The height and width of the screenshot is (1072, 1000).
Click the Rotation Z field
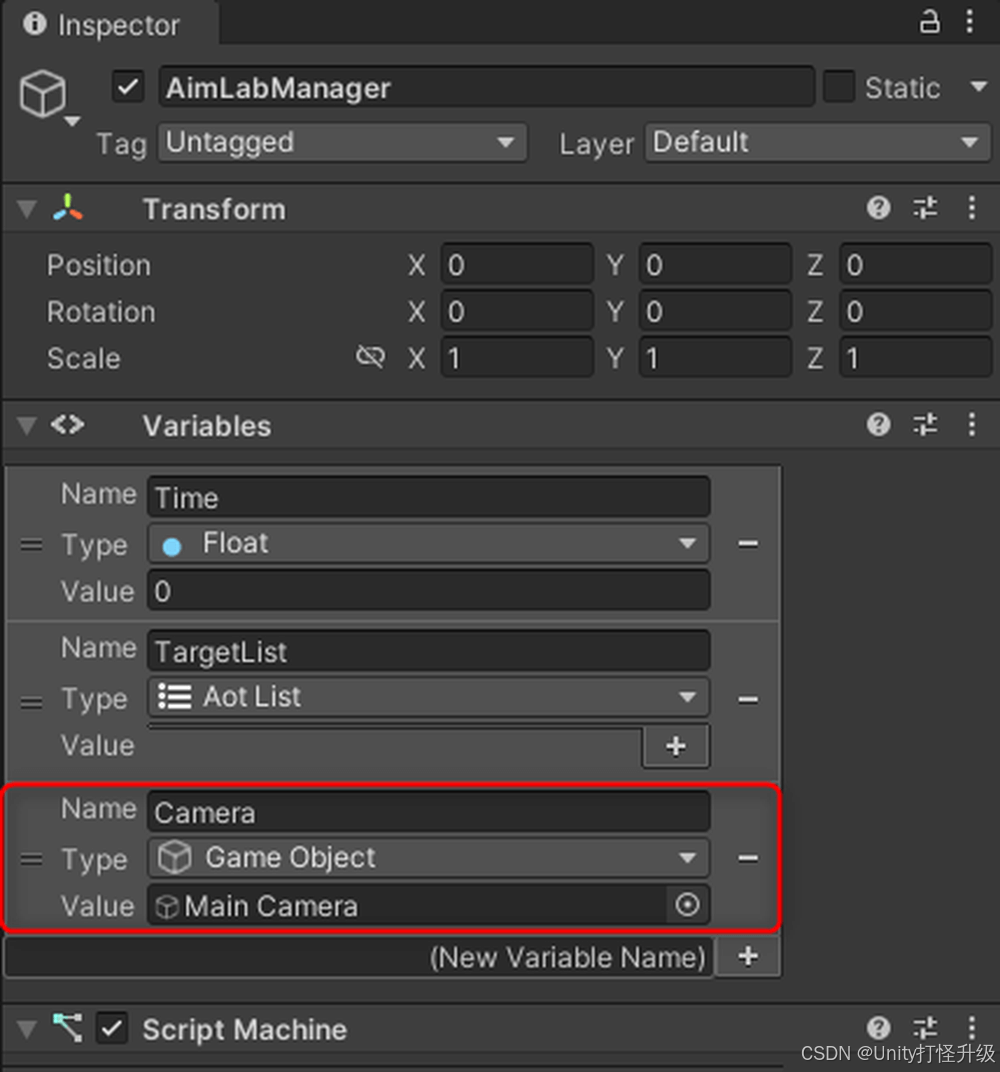tap(915, 311)
